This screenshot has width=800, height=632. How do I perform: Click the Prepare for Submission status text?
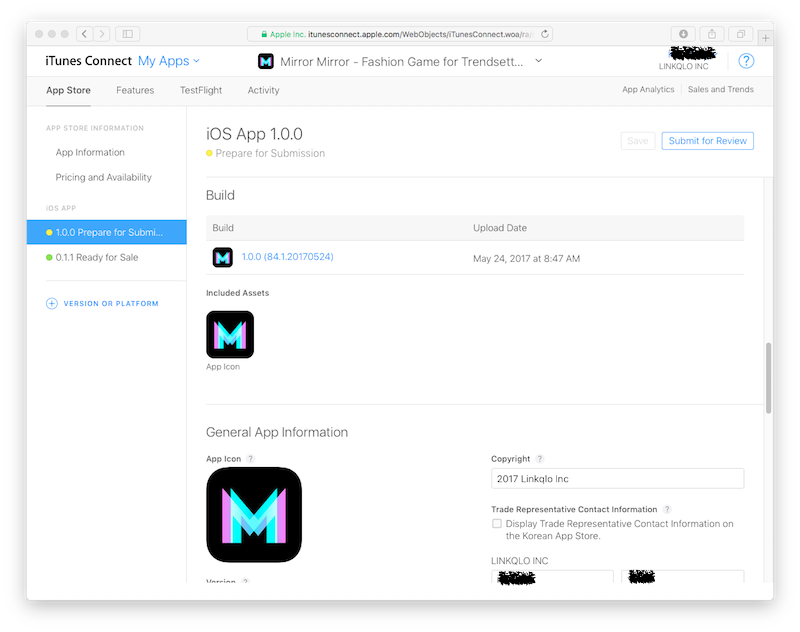270,153
